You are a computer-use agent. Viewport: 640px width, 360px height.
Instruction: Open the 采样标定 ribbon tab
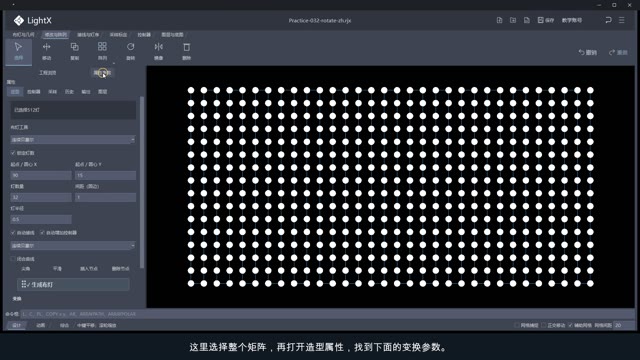pyautogui.click(x=118, y=35)
